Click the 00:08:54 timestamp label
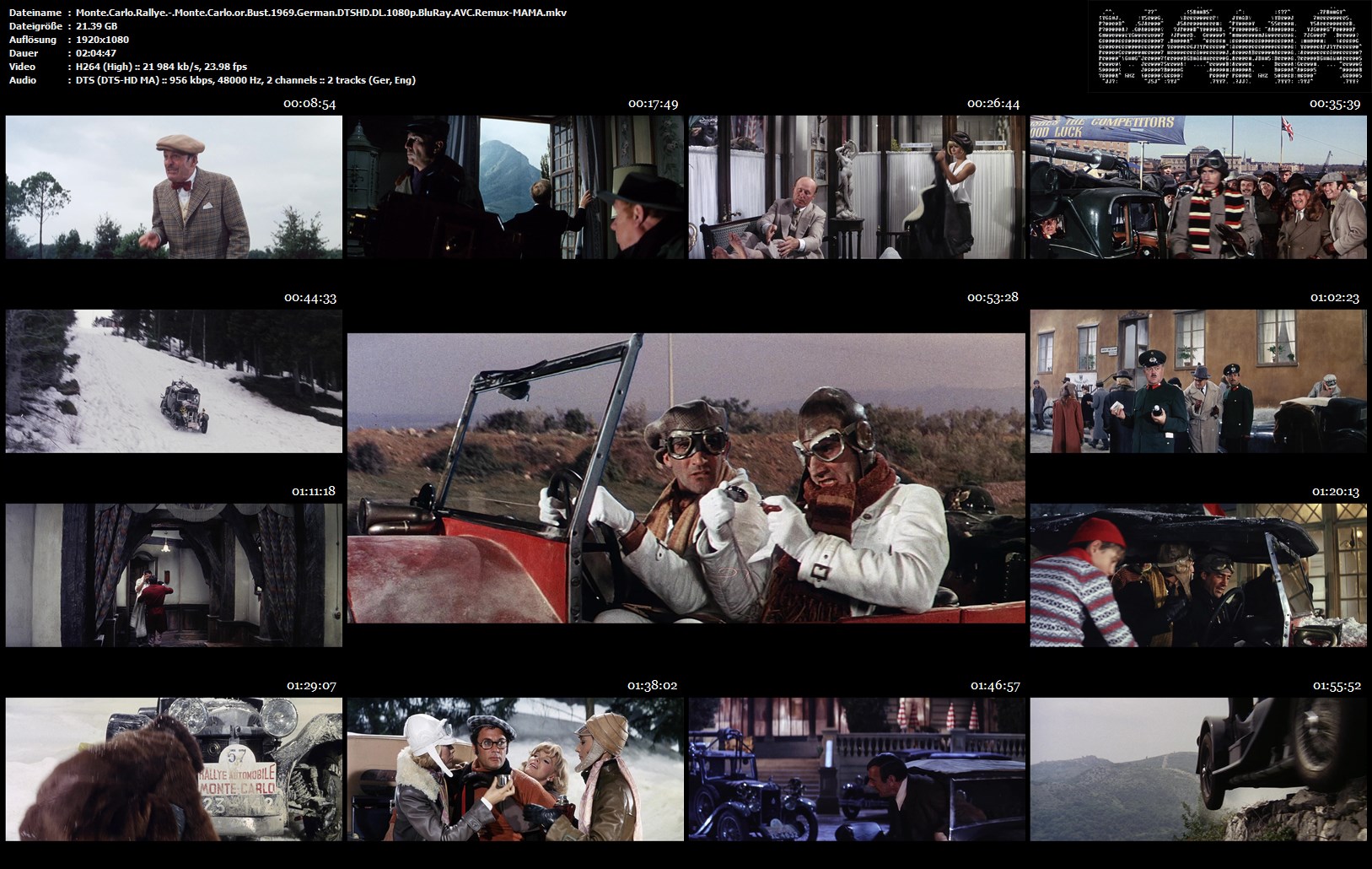Image resolution: width=1372 pixels, height=869 pixels. tap(309, 104)
